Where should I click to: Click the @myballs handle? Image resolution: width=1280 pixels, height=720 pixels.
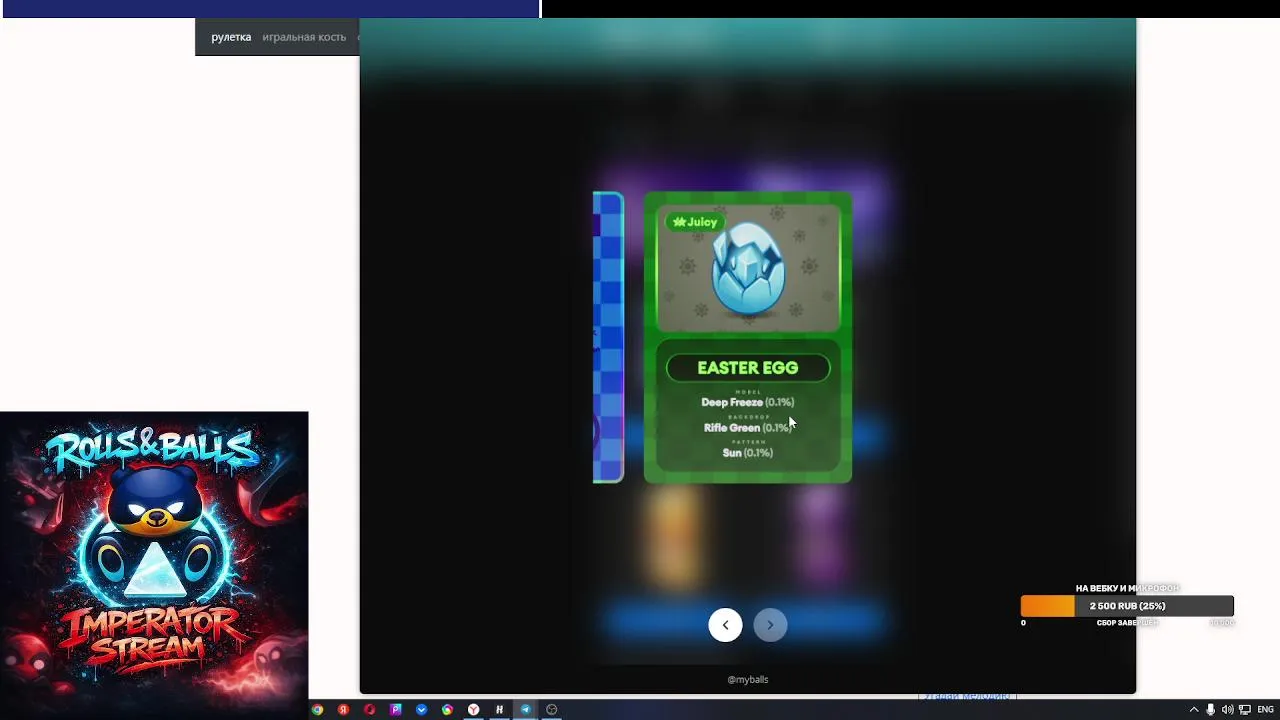point(748,679)
